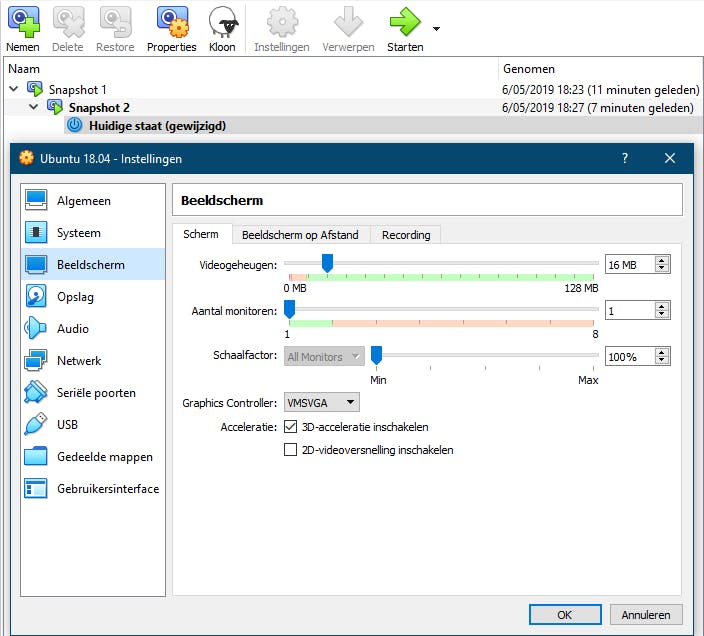
Task: Click the Schaalfactor slider handle
Action: [x=376, y=355]
